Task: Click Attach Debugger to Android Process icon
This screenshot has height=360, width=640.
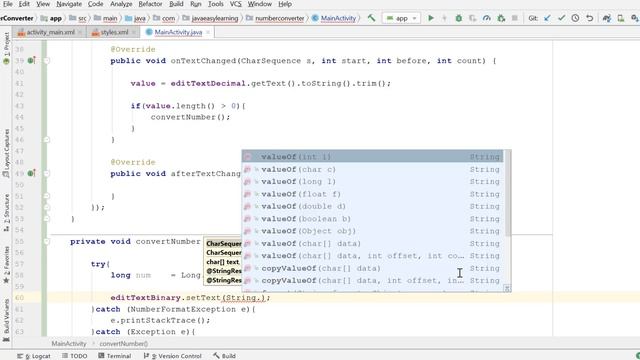Action: tap(501, 18)
